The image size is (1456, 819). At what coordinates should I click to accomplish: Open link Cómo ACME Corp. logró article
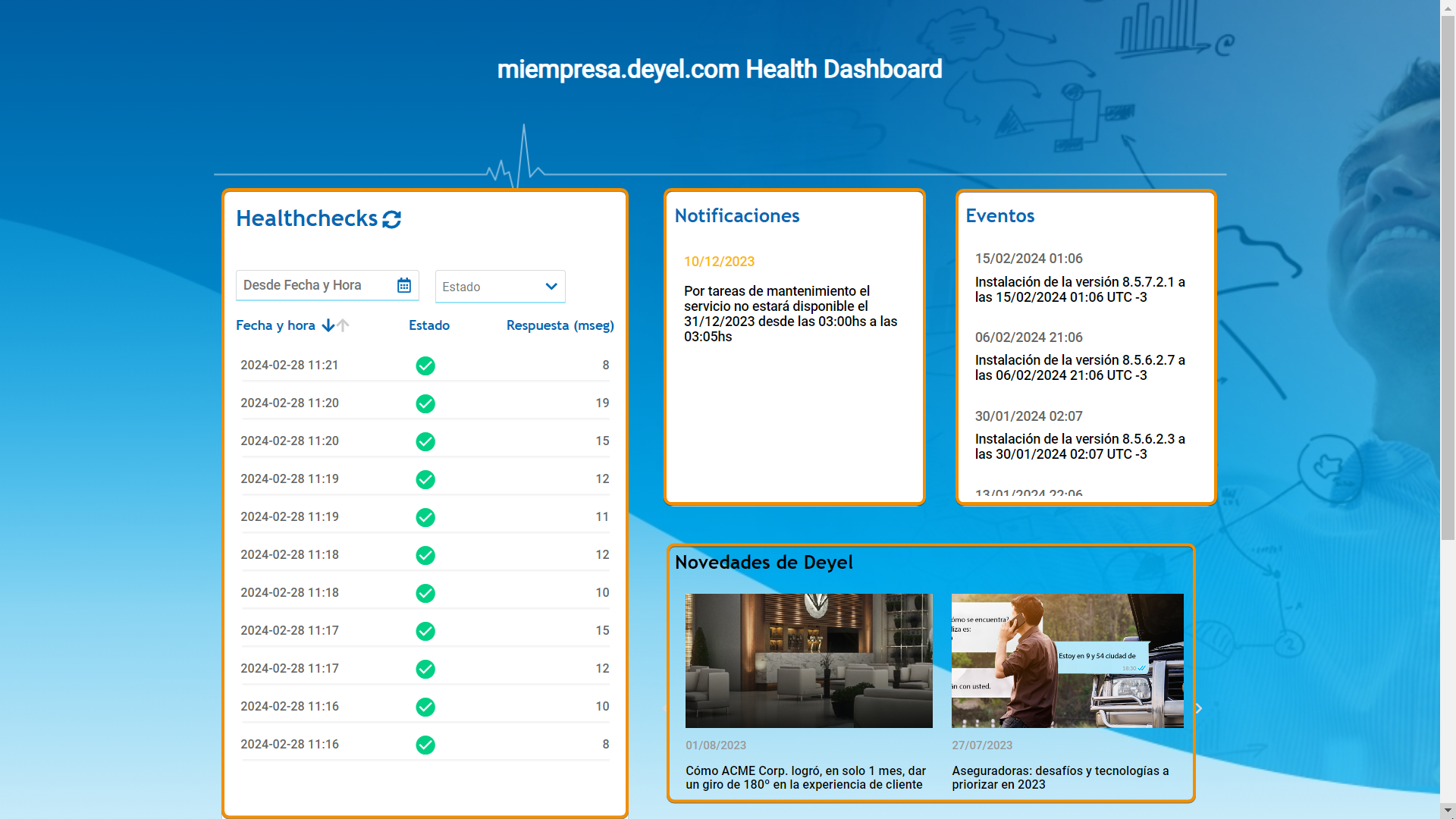coord(806,777)
